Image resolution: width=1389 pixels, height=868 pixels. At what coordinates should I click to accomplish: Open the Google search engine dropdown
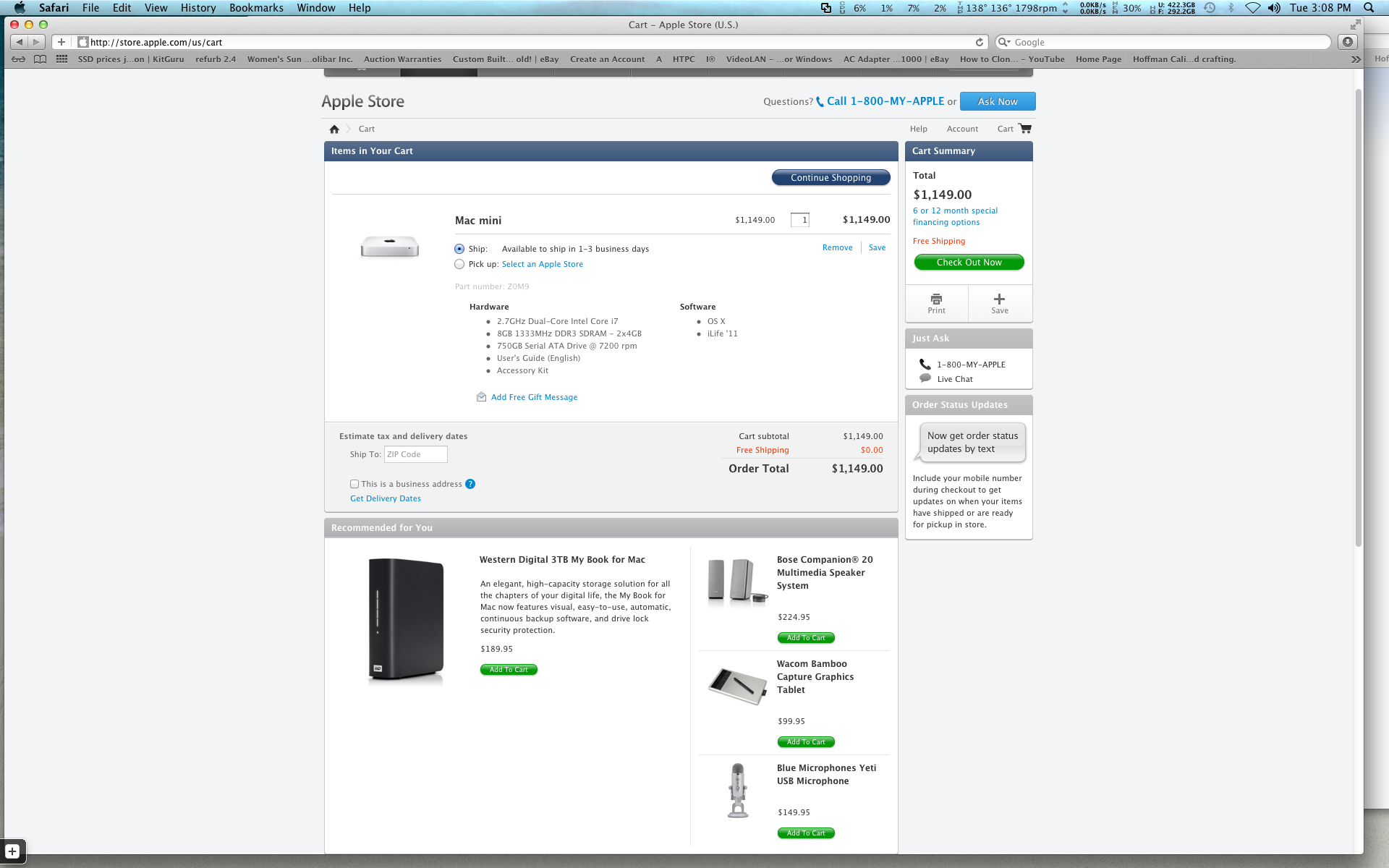[1004, 42]
